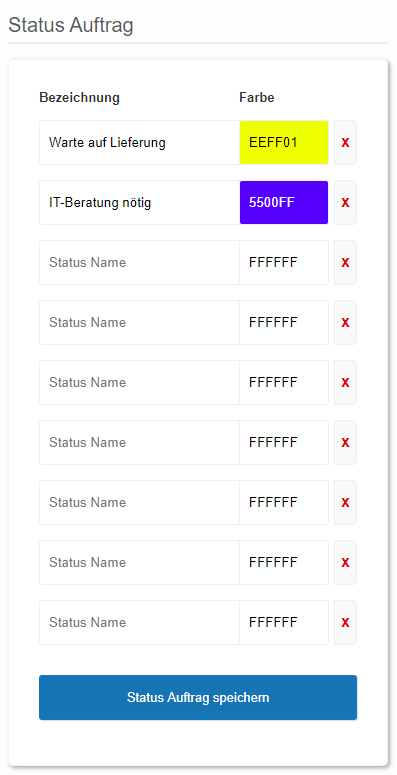Image resolution: width=397 pixels, height=775 pixels.
Task: Delete the 'Warte auf Lieferung' status row
Action: pyautogui.click(x=345, y=142)
